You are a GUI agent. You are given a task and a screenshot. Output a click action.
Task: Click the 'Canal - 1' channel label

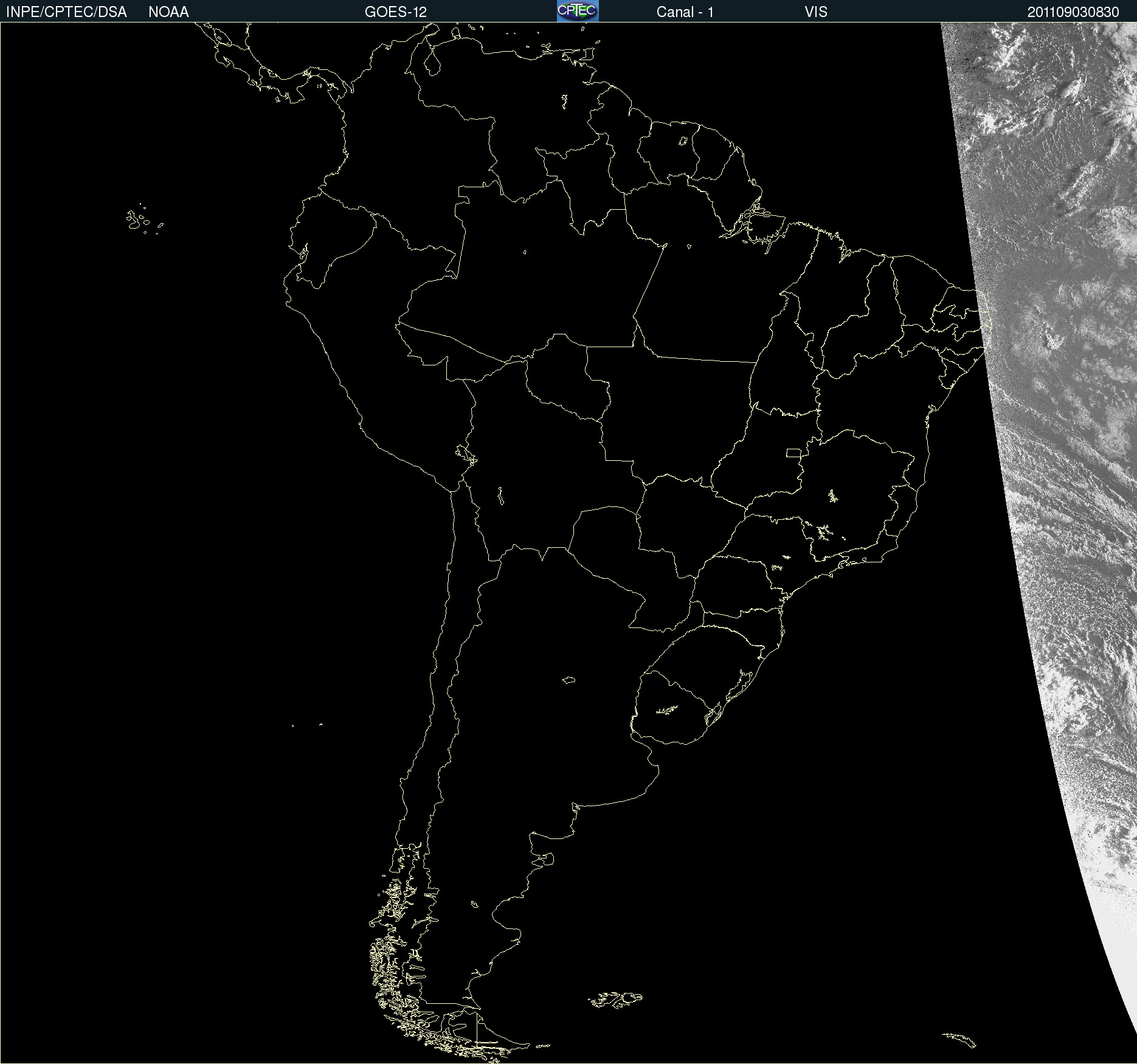point(685,12)
